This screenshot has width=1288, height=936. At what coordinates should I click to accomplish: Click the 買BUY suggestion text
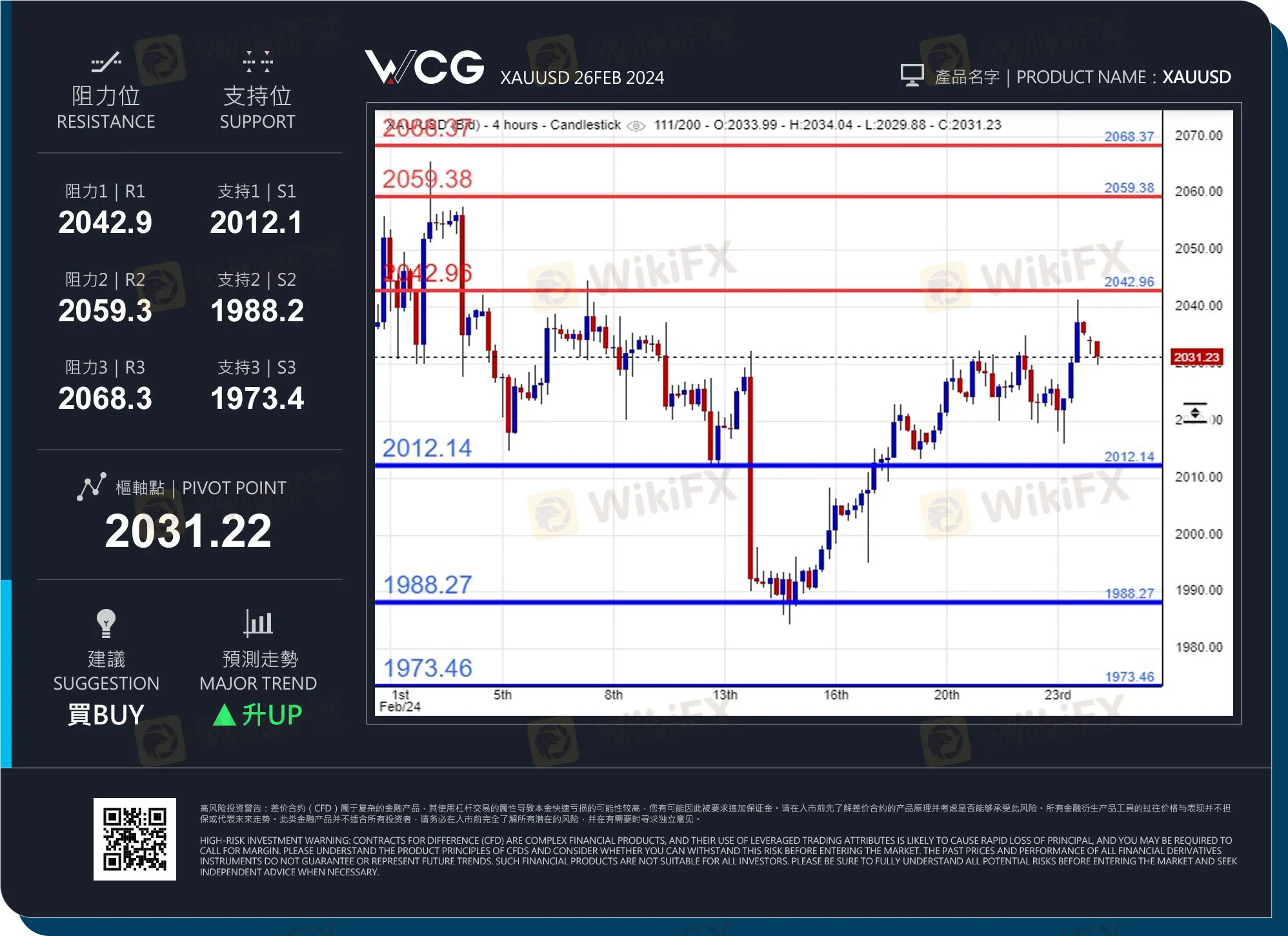coord(106,715)
